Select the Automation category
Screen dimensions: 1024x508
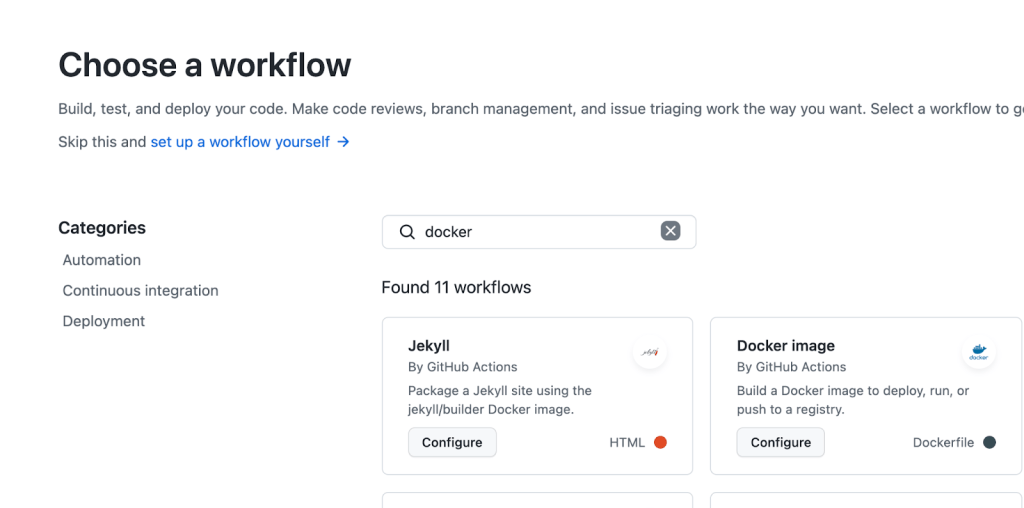point(101,260)
